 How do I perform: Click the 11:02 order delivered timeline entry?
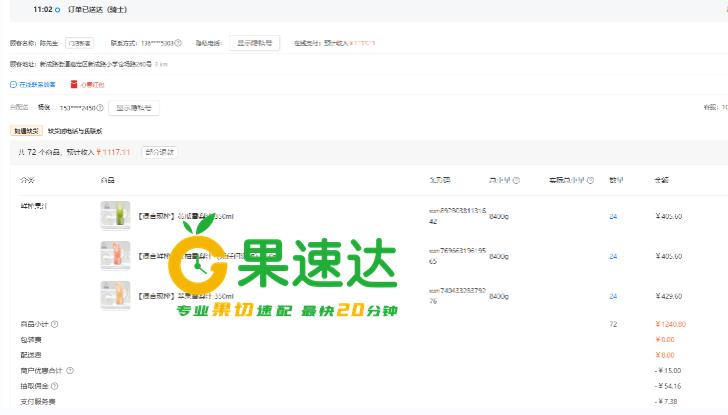(80, 9)
